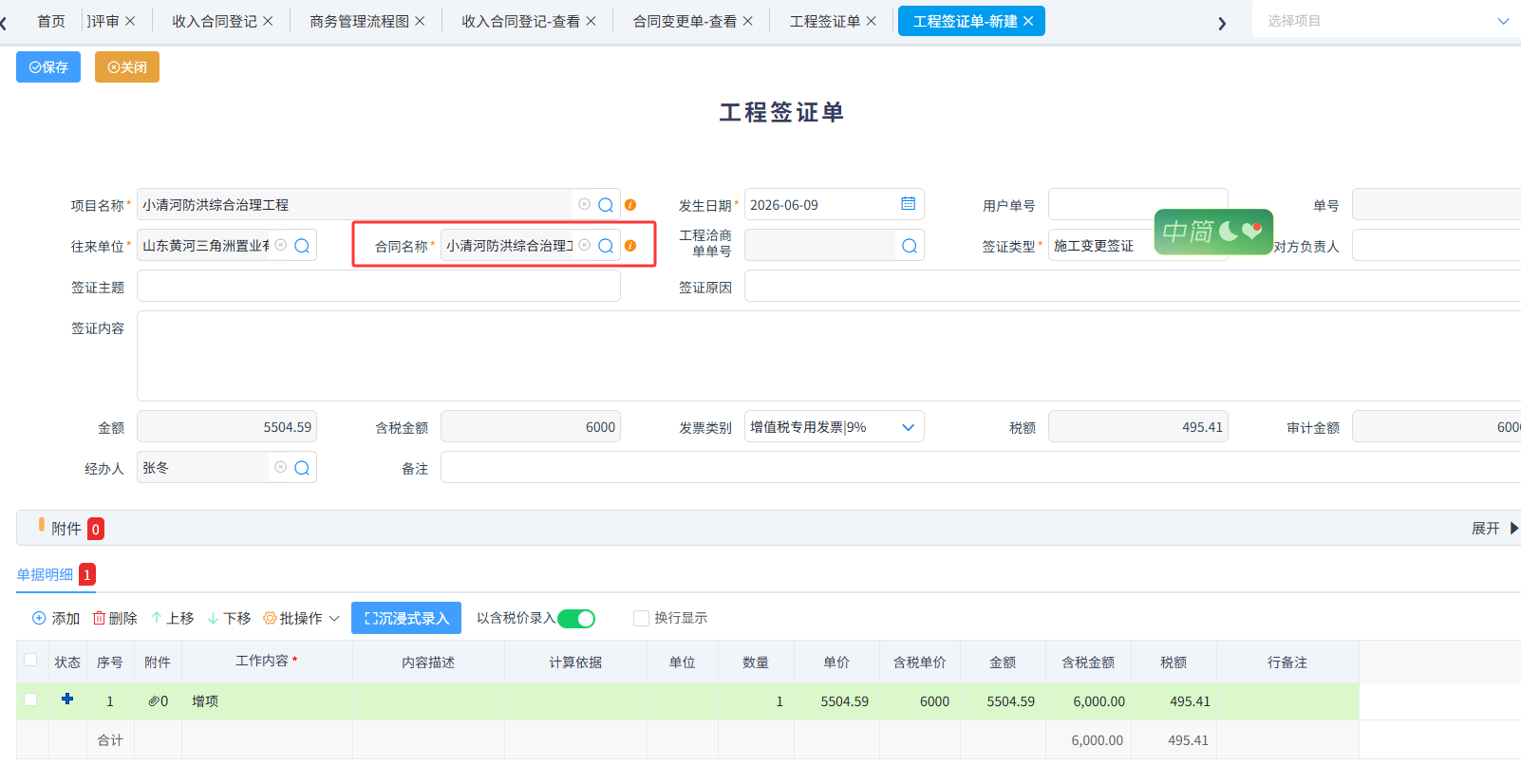1521x784 pixels.
Task: Clear the 经办人 field
Action: (281, 467)
